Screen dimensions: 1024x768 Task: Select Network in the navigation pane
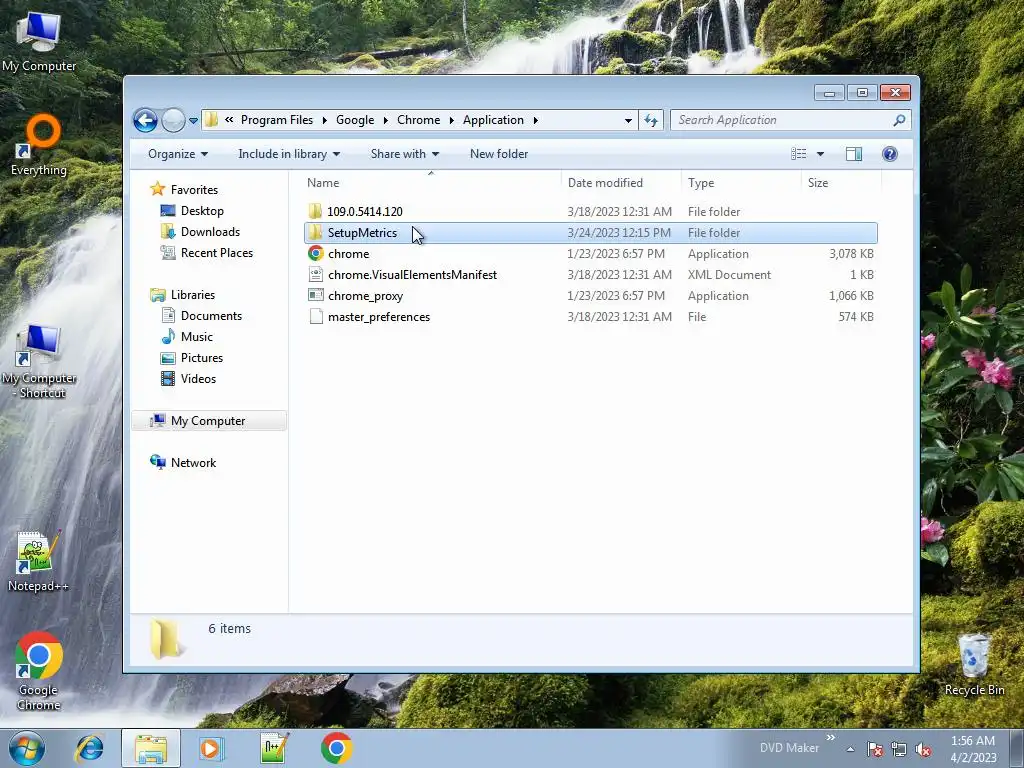[193, 463]
